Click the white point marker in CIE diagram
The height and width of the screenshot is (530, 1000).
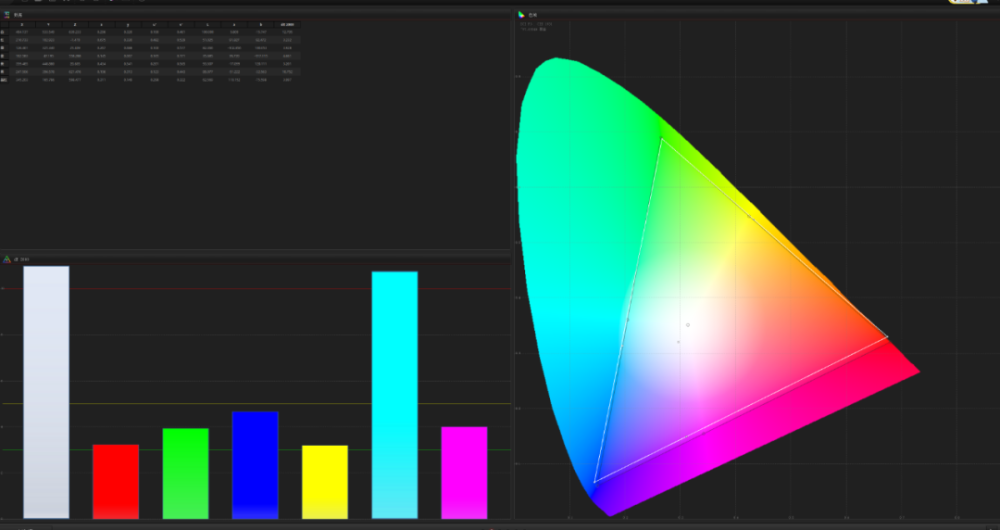(687, 325)
